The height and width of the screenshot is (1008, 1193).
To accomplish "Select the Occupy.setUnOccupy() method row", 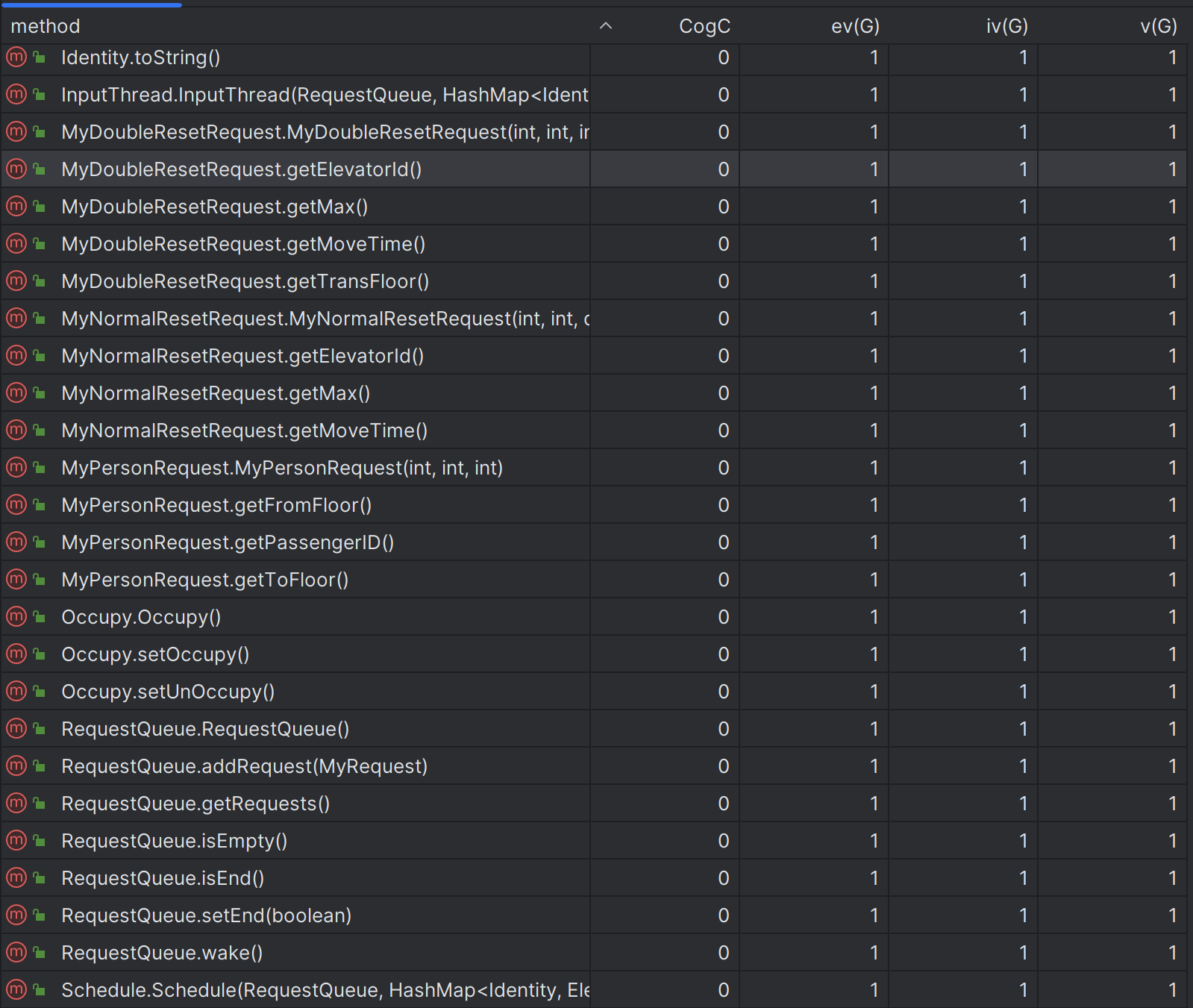I will point(168,692).
